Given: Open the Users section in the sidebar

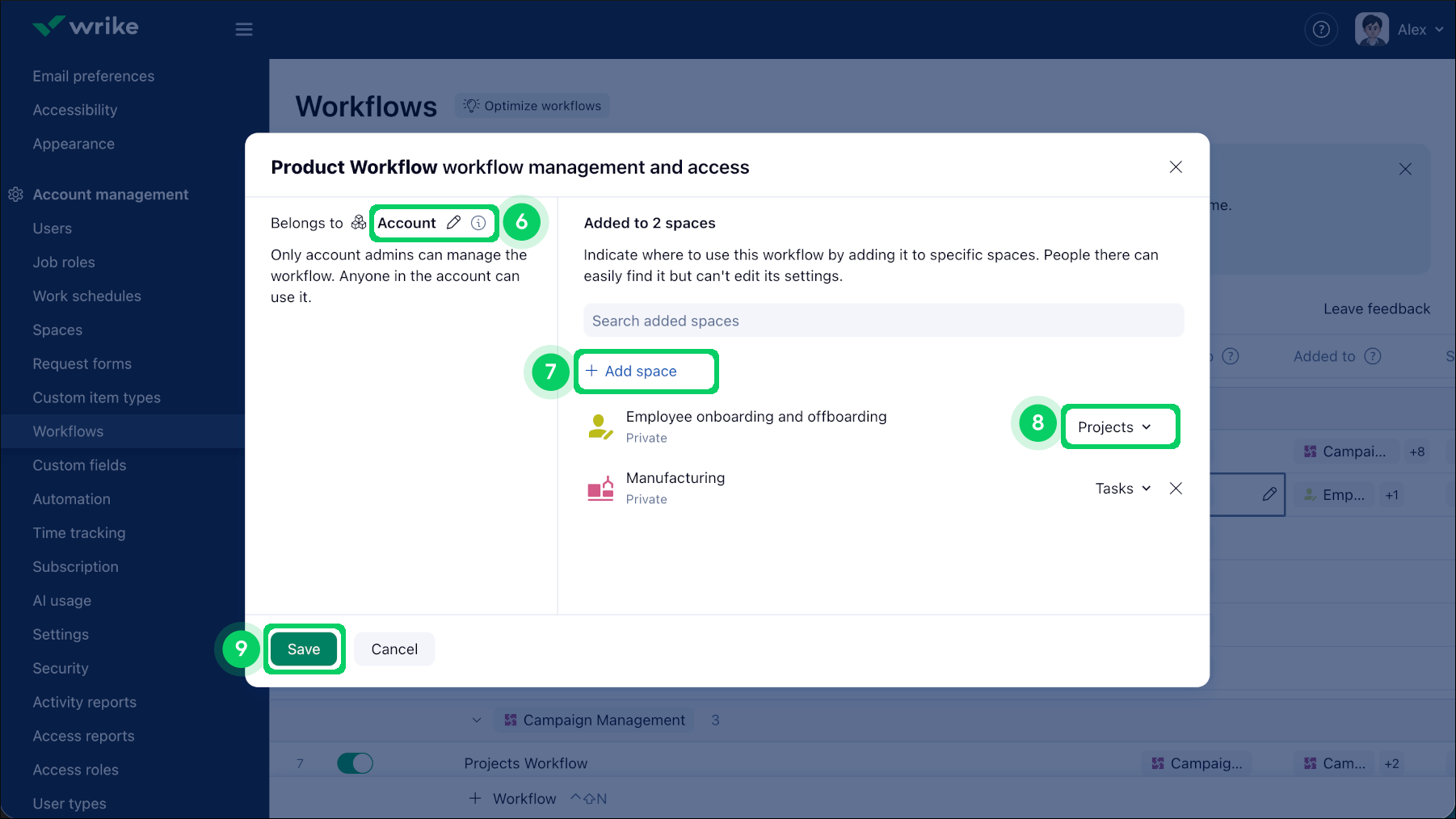Looking at the screenshot, I should click(52, 228).
